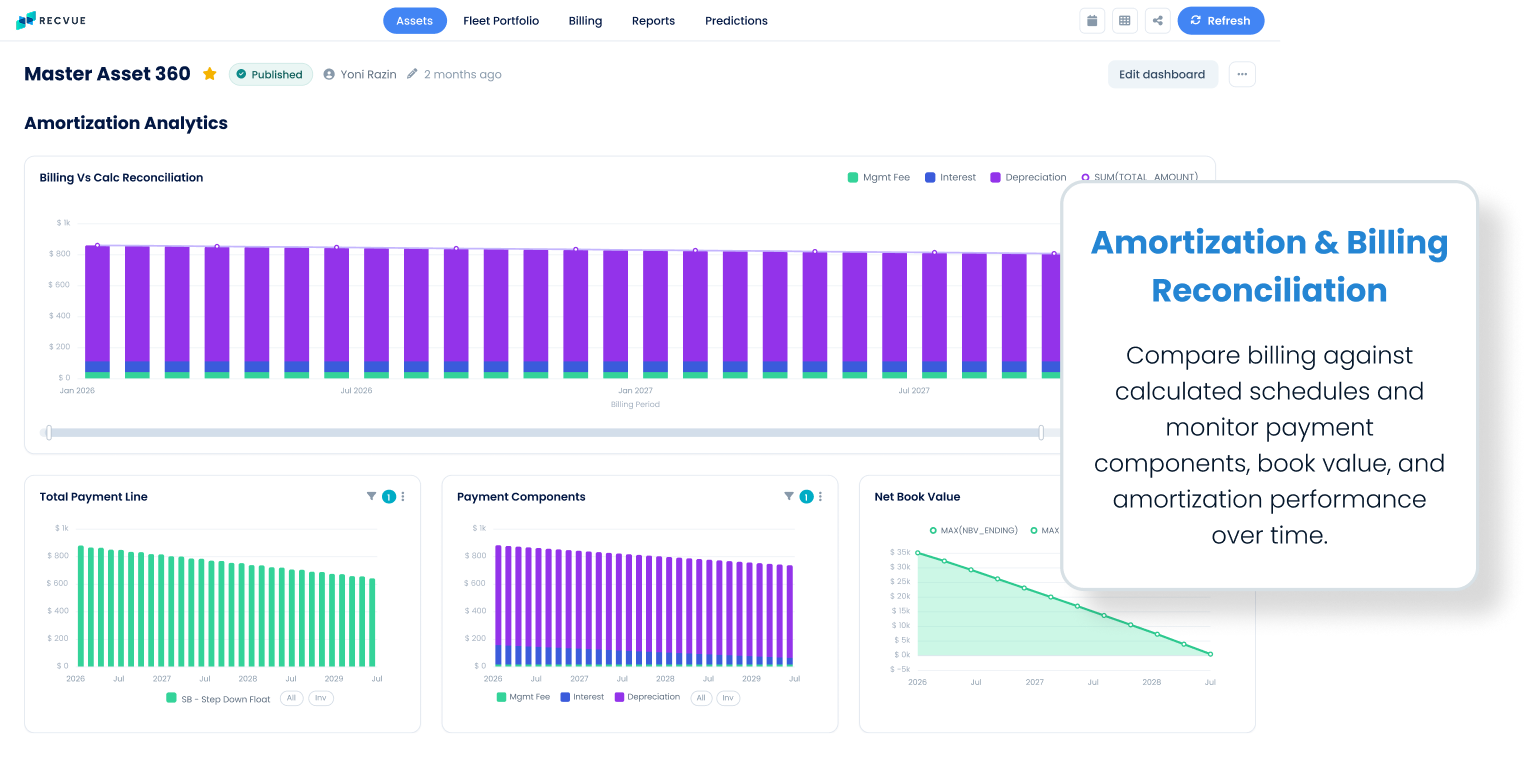The image size is (1528, 772).
Task: Click the user avatar icon beside Yoni Razin
Action: [329, 74]
